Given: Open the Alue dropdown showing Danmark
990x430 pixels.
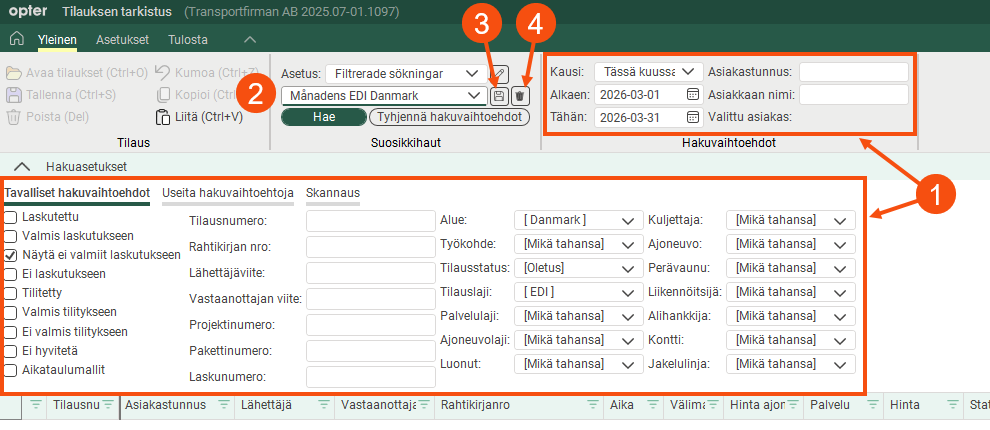Looking at the screenshot, I should pos(577,220).
